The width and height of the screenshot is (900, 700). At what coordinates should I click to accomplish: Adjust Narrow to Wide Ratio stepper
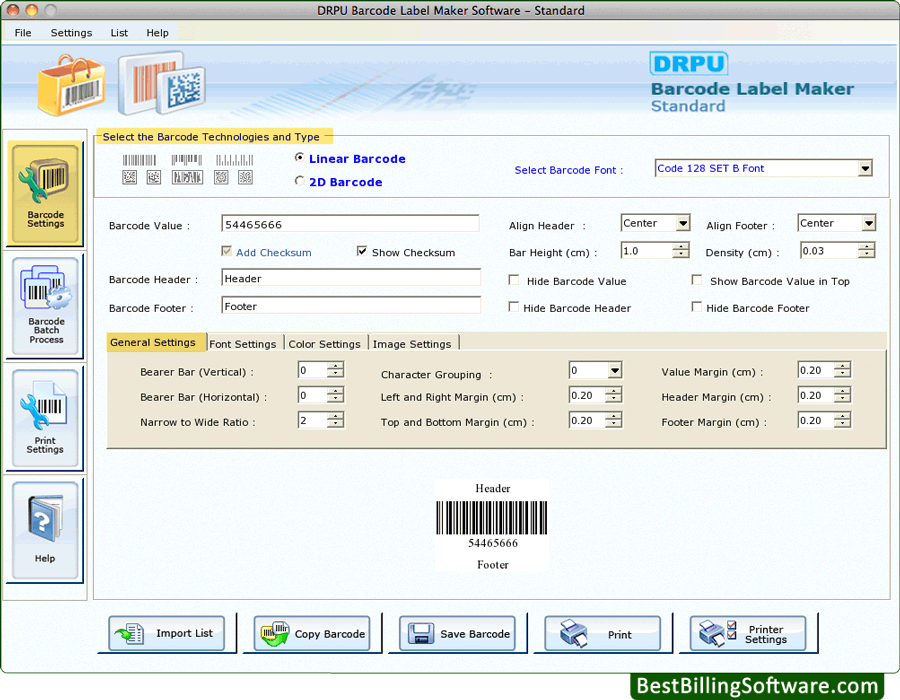click(x=335, y=421)
